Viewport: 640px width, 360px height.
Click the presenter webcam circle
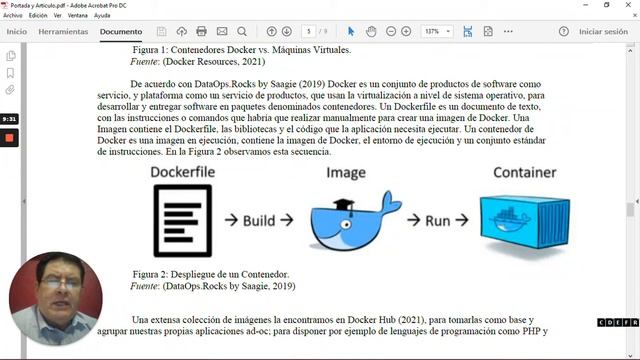[x=56, y=298]
